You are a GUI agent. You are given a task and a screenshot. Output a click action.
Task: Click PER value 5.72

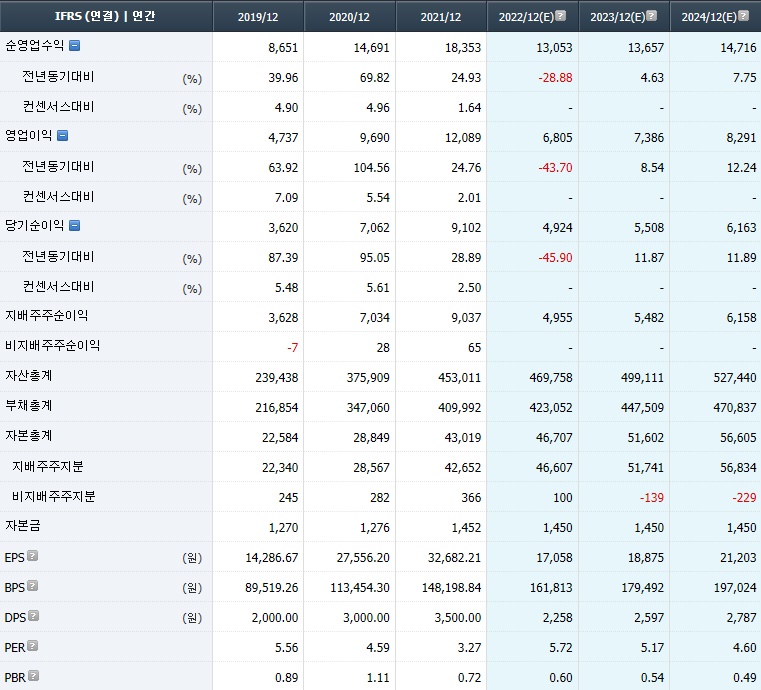click(x=561, y=648)
